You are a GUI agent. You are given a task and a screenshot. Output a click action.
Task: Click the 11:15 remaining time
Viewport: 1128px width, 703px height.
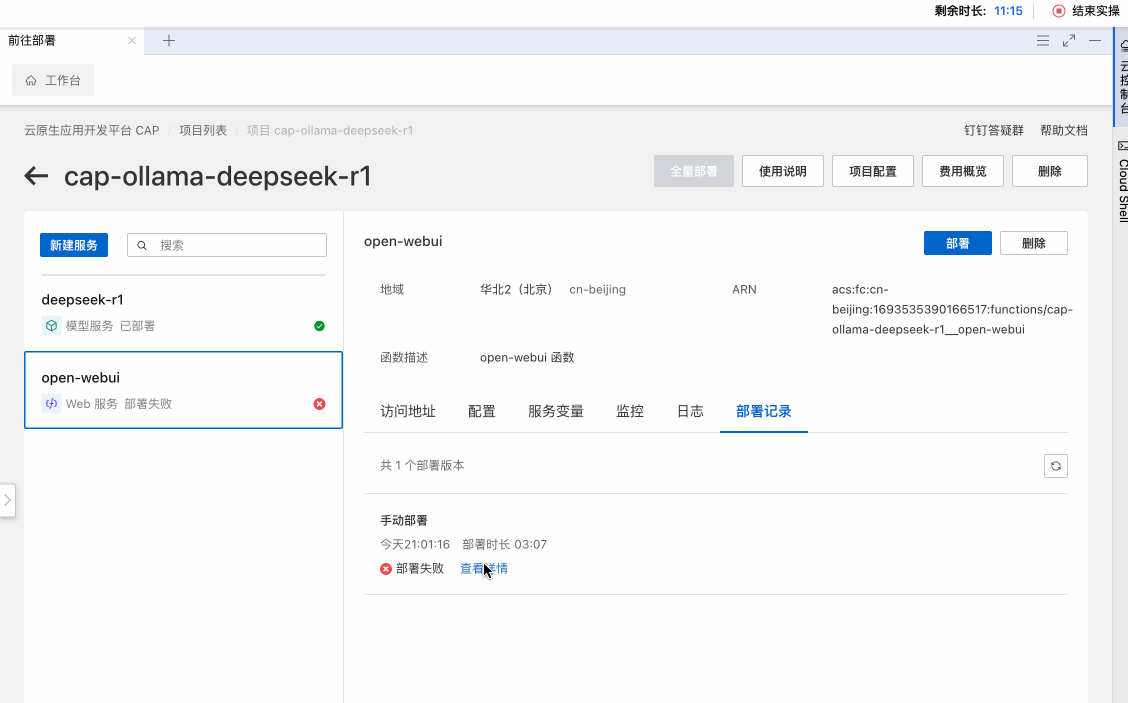click(1008, 11)
